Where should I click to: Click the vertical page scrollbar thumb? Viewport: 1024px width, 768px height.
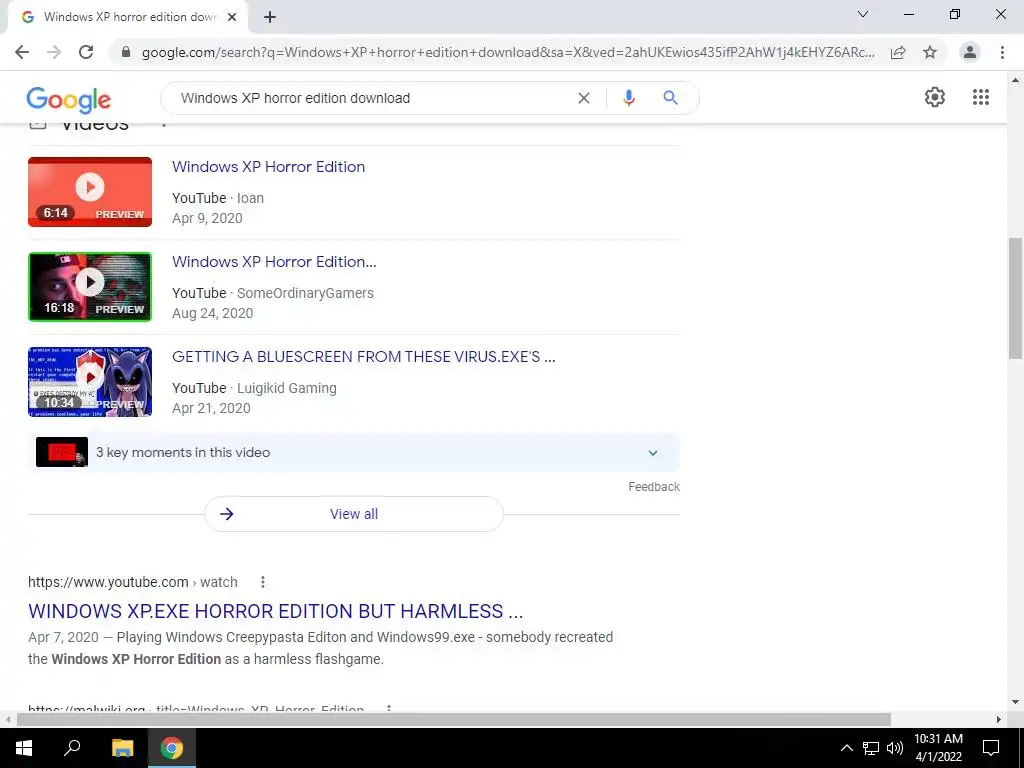1015,298
